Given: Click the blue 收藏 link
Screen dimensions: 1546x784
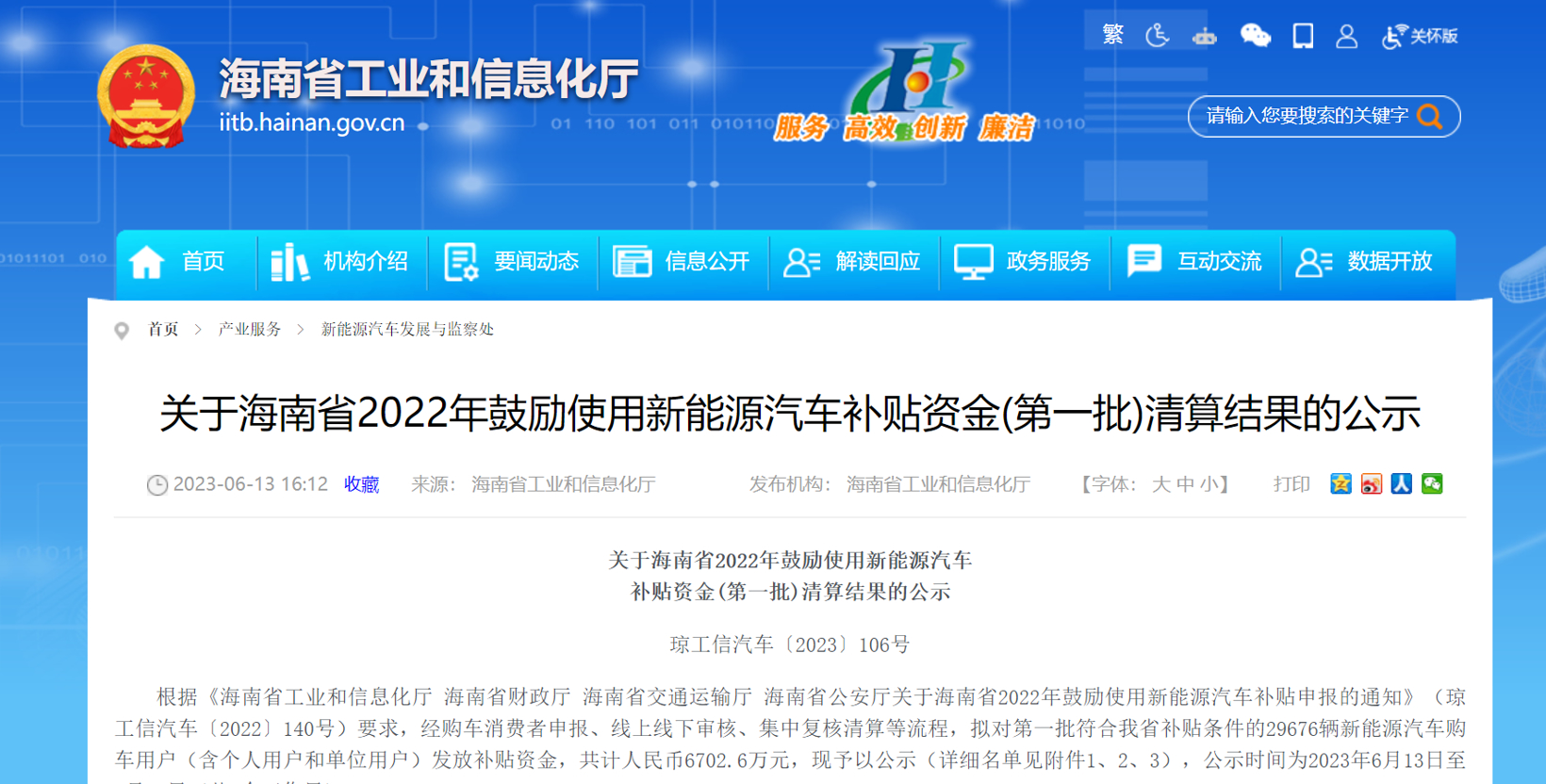Looking at the screenshot, I should (x=361, y=484).
